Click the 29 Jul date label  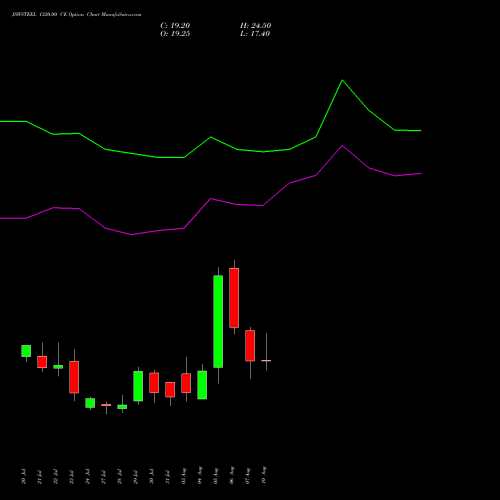click(136, 476)
